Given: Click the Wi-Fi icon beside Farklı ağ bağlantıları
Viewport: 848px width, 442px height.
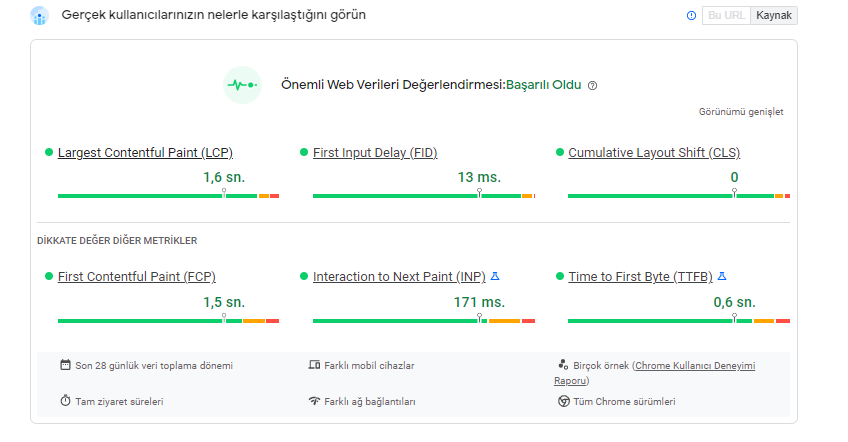Looking at the screenshot, I should (314, 401).
